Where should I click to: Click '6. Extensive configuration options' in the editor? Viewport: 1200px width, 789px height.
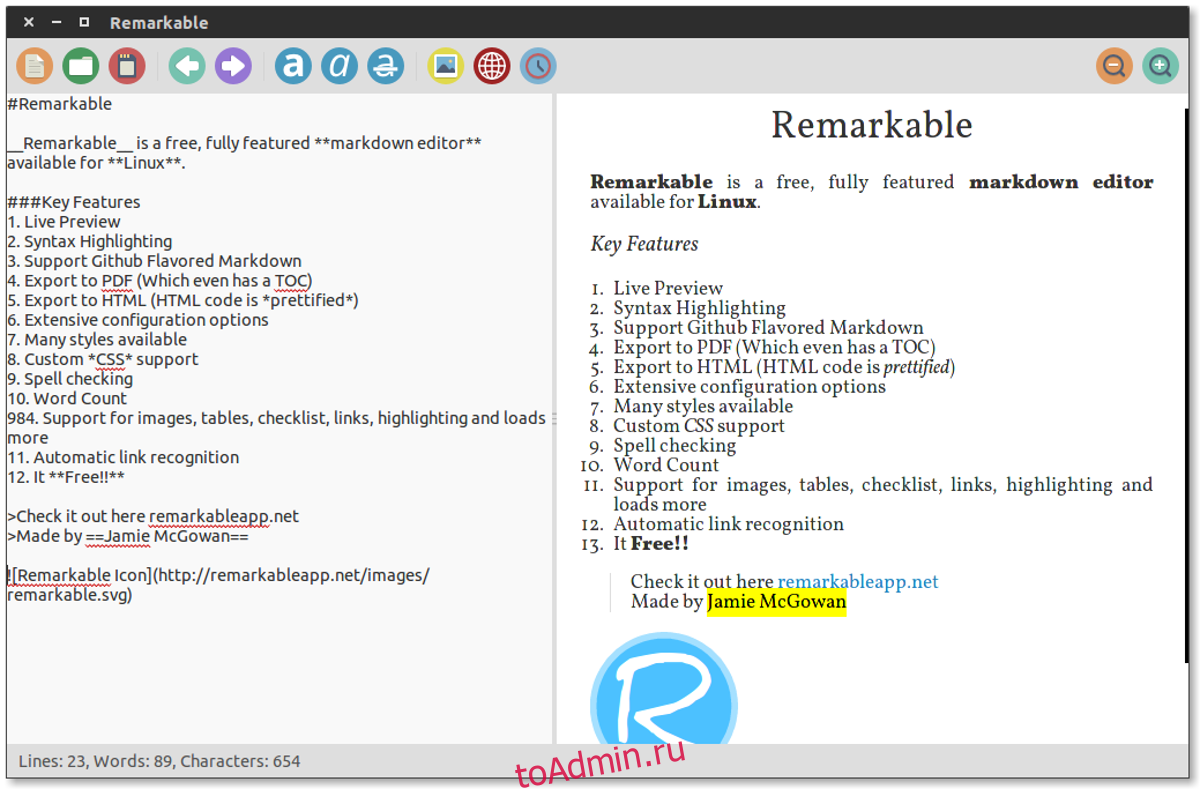pyautogui.click(x=138, y=320)
